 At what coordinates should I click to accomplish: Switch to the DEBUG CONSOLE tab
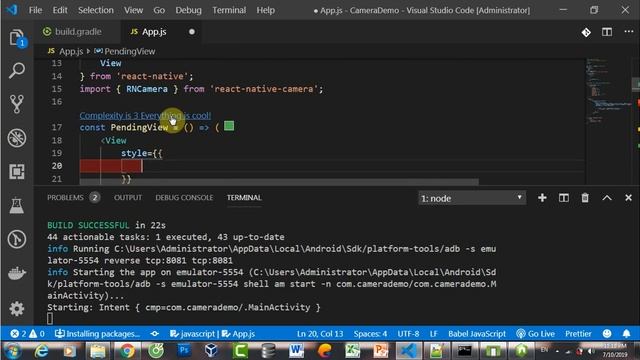[184, 198]
